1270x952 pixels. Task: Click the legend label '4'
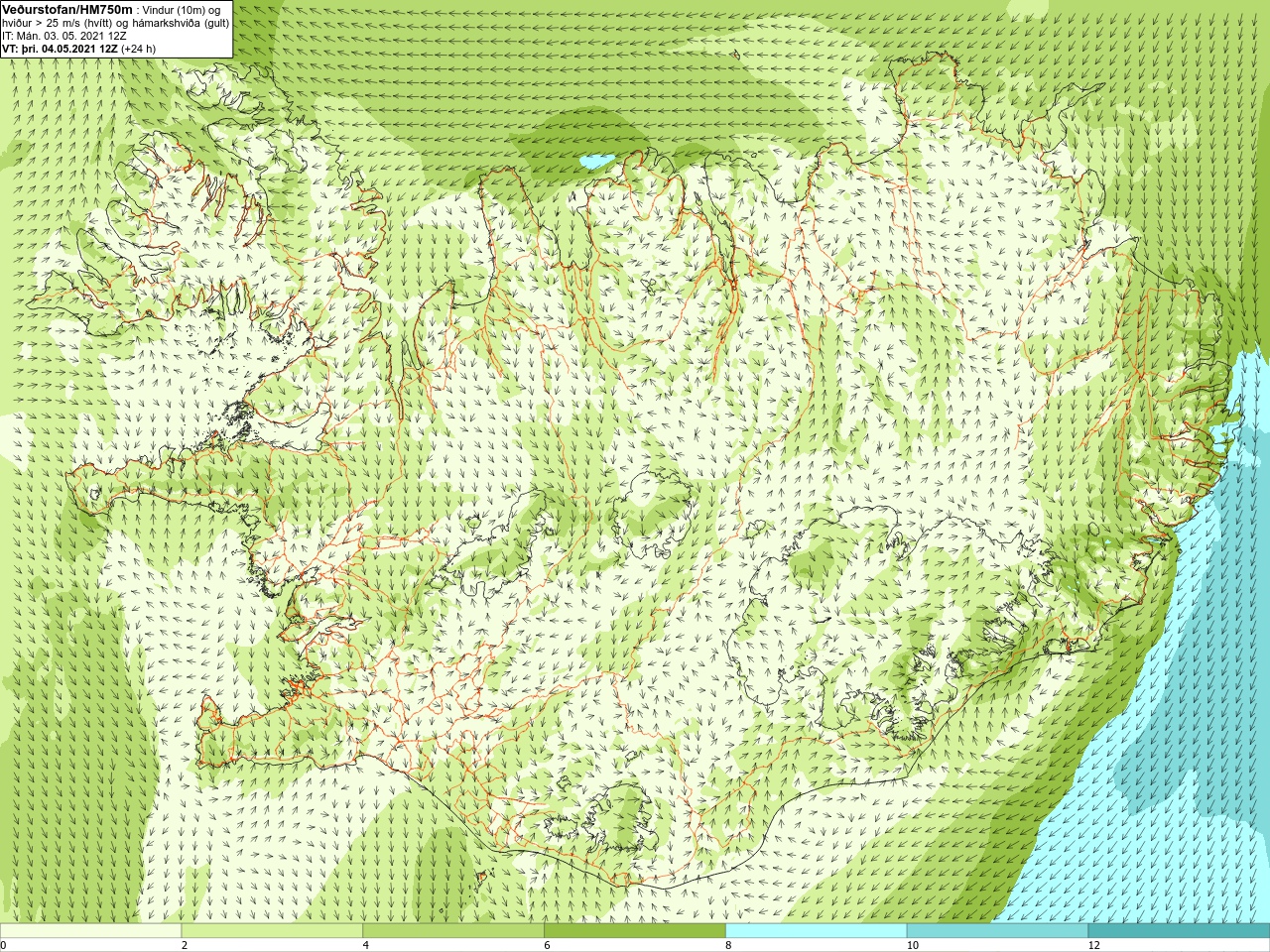pyautogui.click(x=366, y=945)
